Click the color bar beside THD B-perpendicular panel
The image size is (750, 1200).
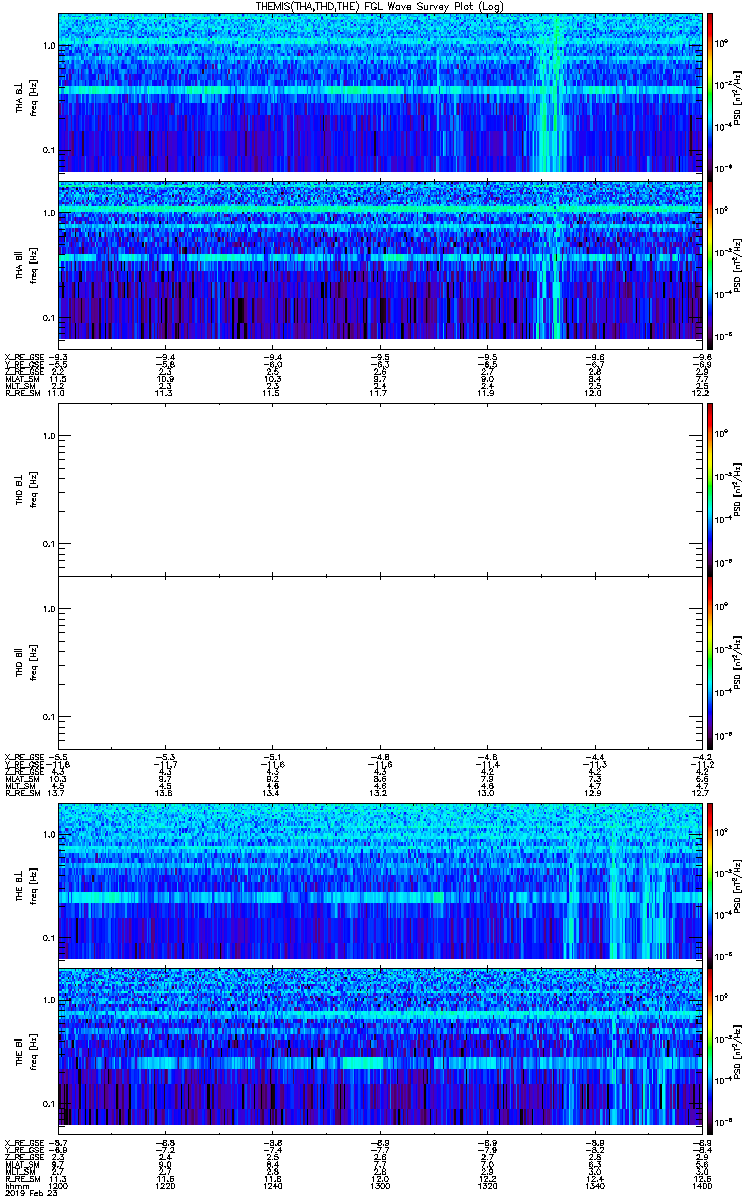pos(710,488)
